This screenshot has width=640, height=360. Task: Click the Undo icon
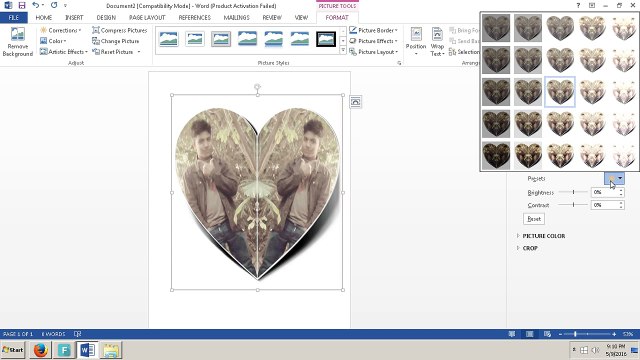[x=36, y=5]
